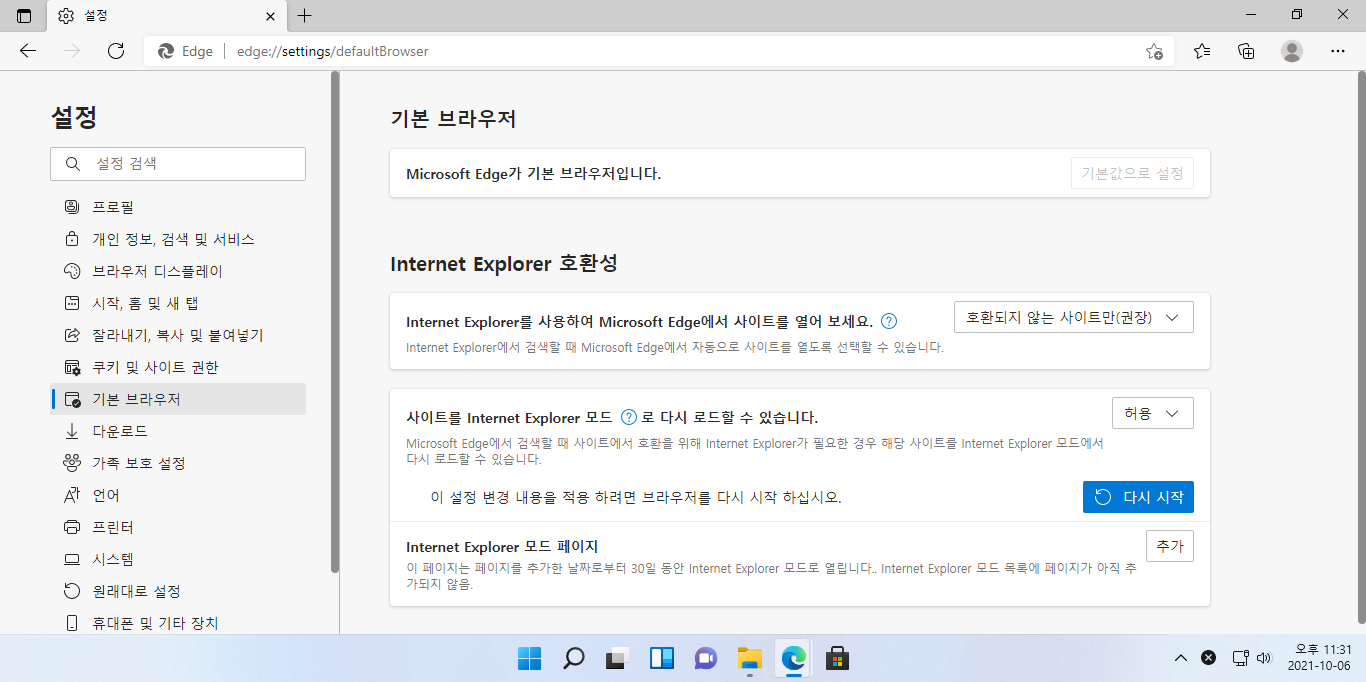Open the Favorites list icon

(1202, 51)
